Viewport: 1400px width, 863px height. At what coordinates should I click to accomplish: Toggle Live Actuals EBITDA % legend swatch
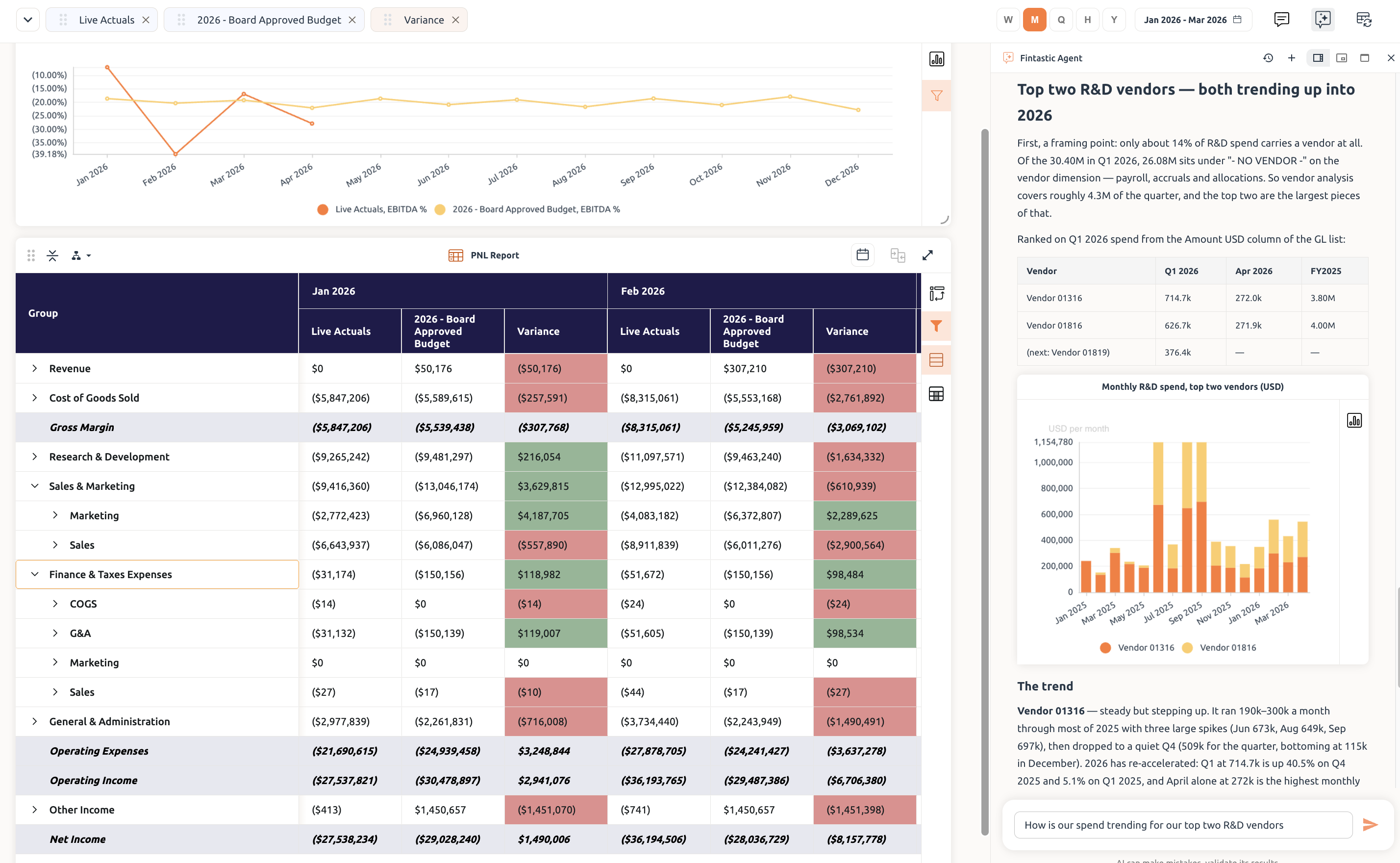click(x=323, y=209)
